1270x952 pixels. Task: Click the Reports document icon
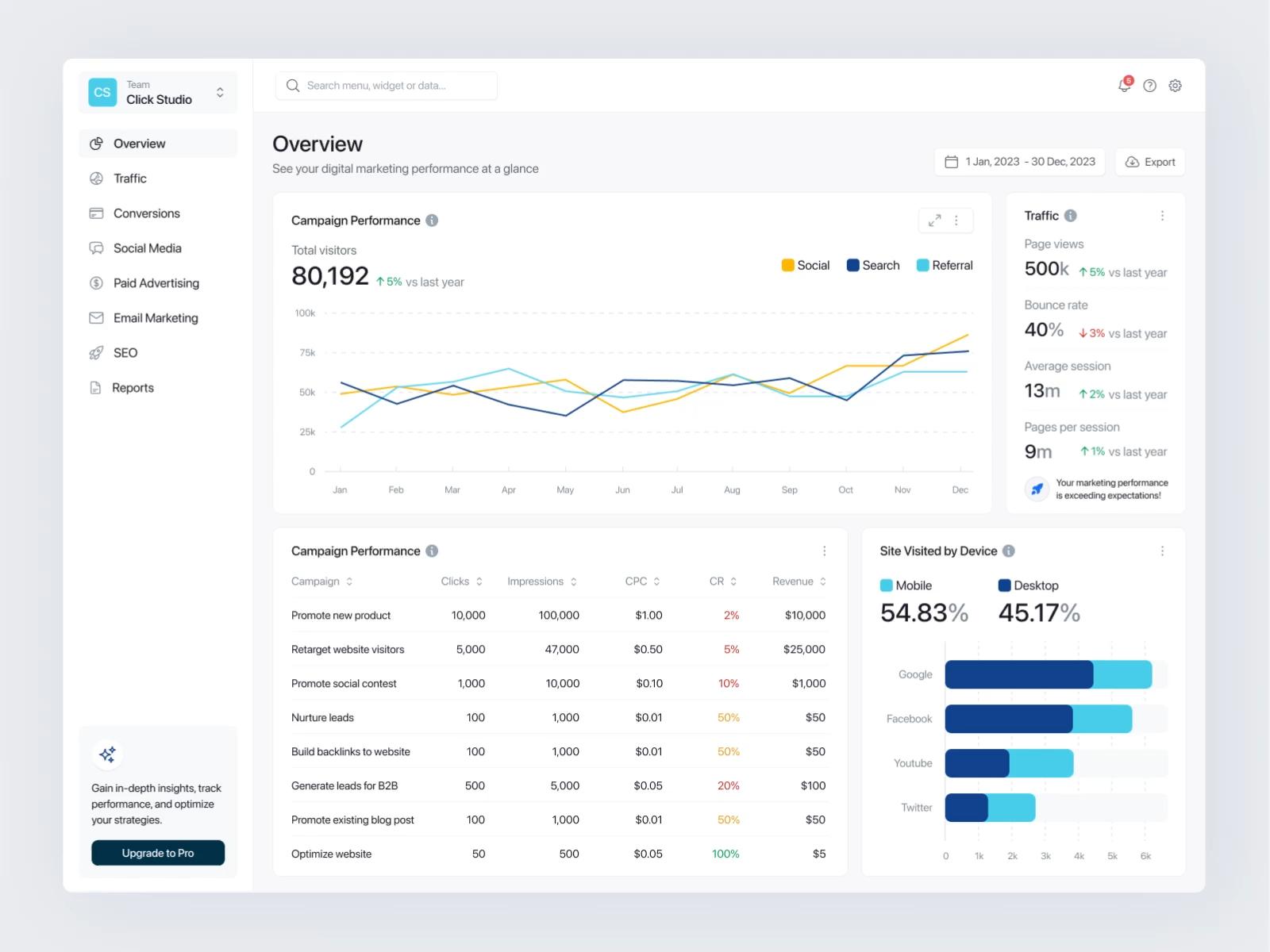pyautogui.click(x=95, y=388)
